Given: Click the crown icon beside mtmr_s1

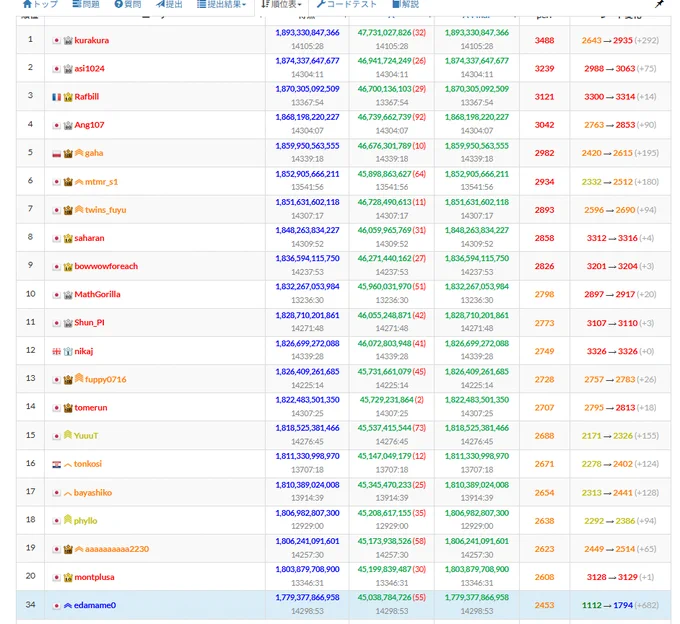Looking at the screenshot, I should (x=68, y=182).
